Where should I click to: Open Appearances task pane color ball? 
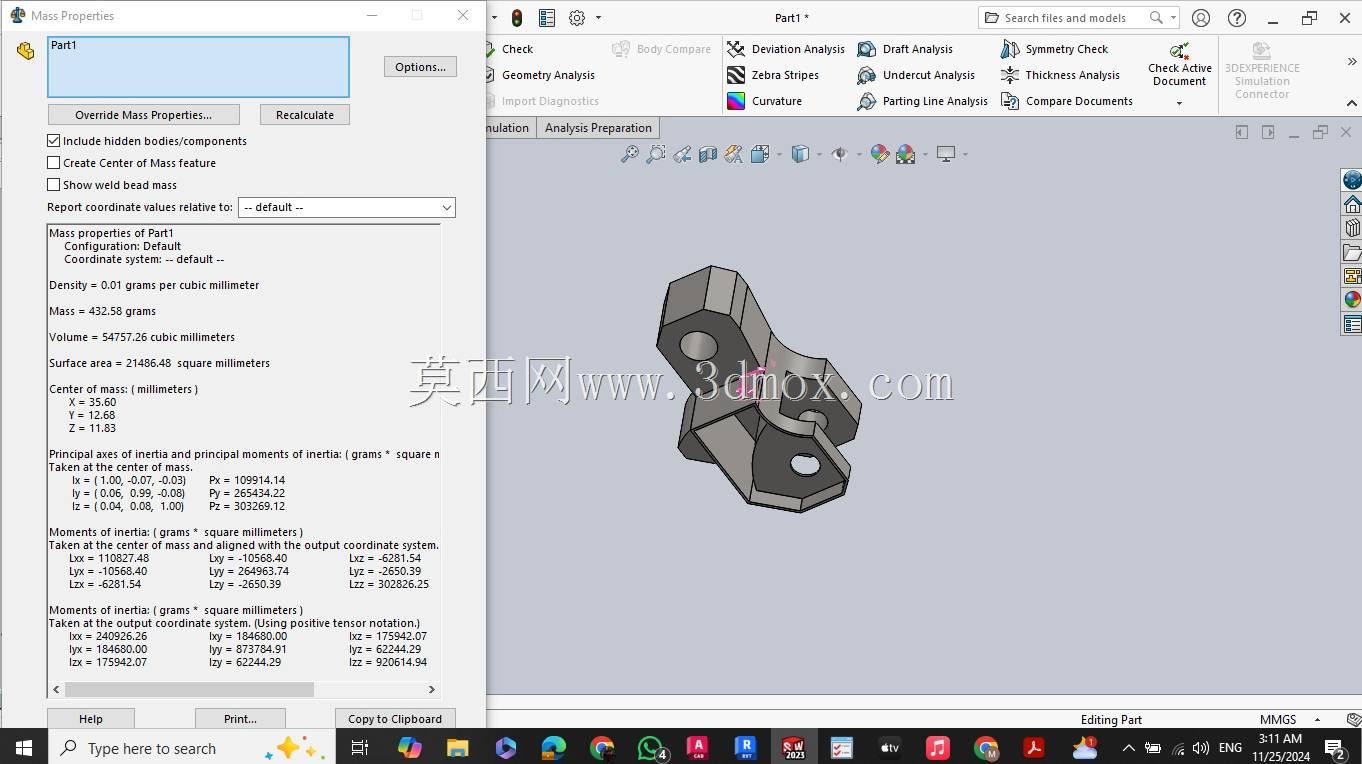pyautogui.click(x=1352, y=300)
